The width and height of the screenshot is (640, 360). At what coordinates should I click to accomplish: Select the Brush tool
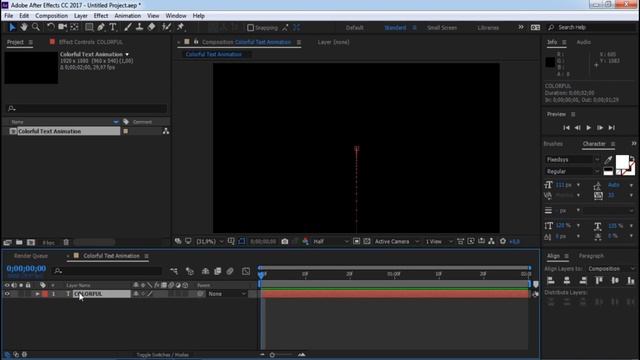coord(128,27)
